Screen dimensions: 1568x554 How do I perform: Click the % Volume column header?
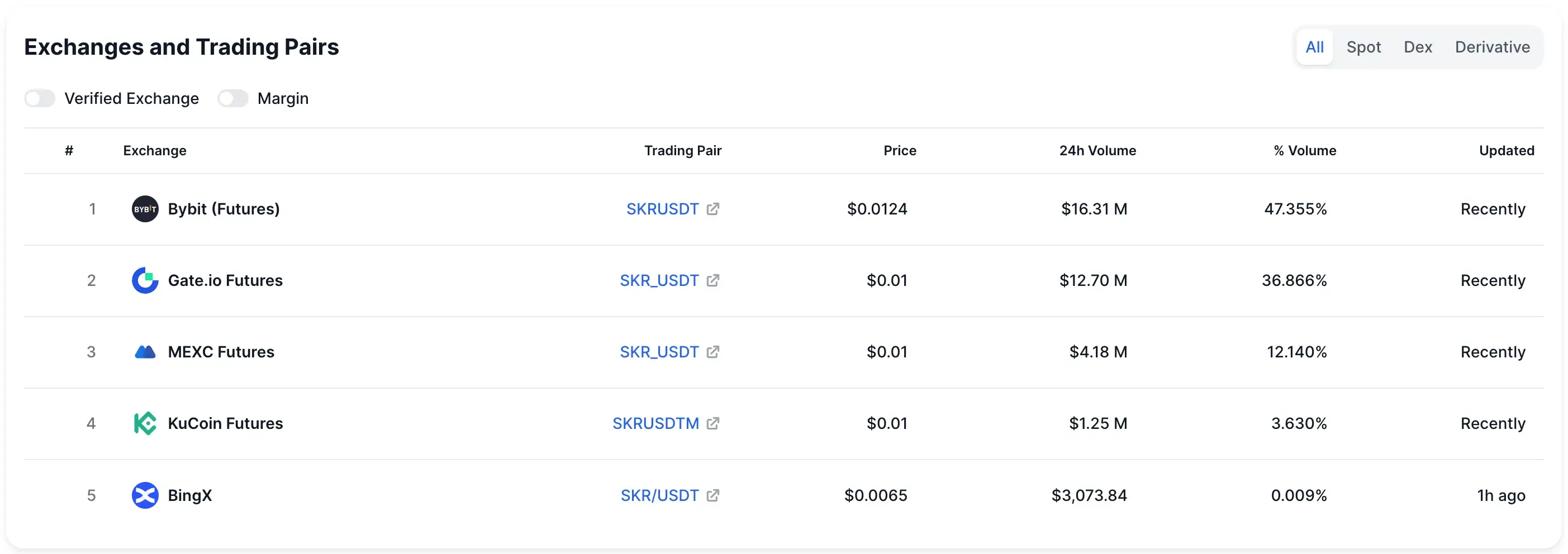pyautogui.click(x=1304, y=151)
